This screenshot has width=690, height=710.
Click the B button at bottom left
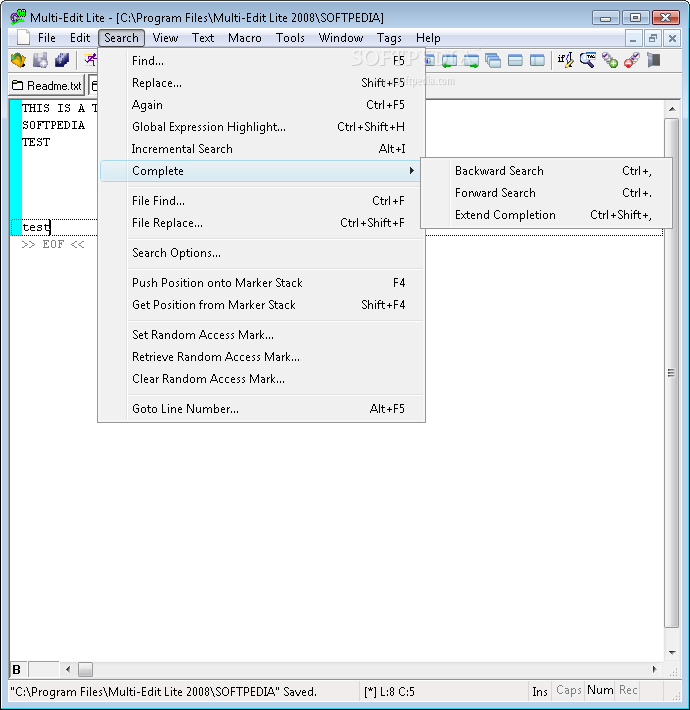point(17,669)
